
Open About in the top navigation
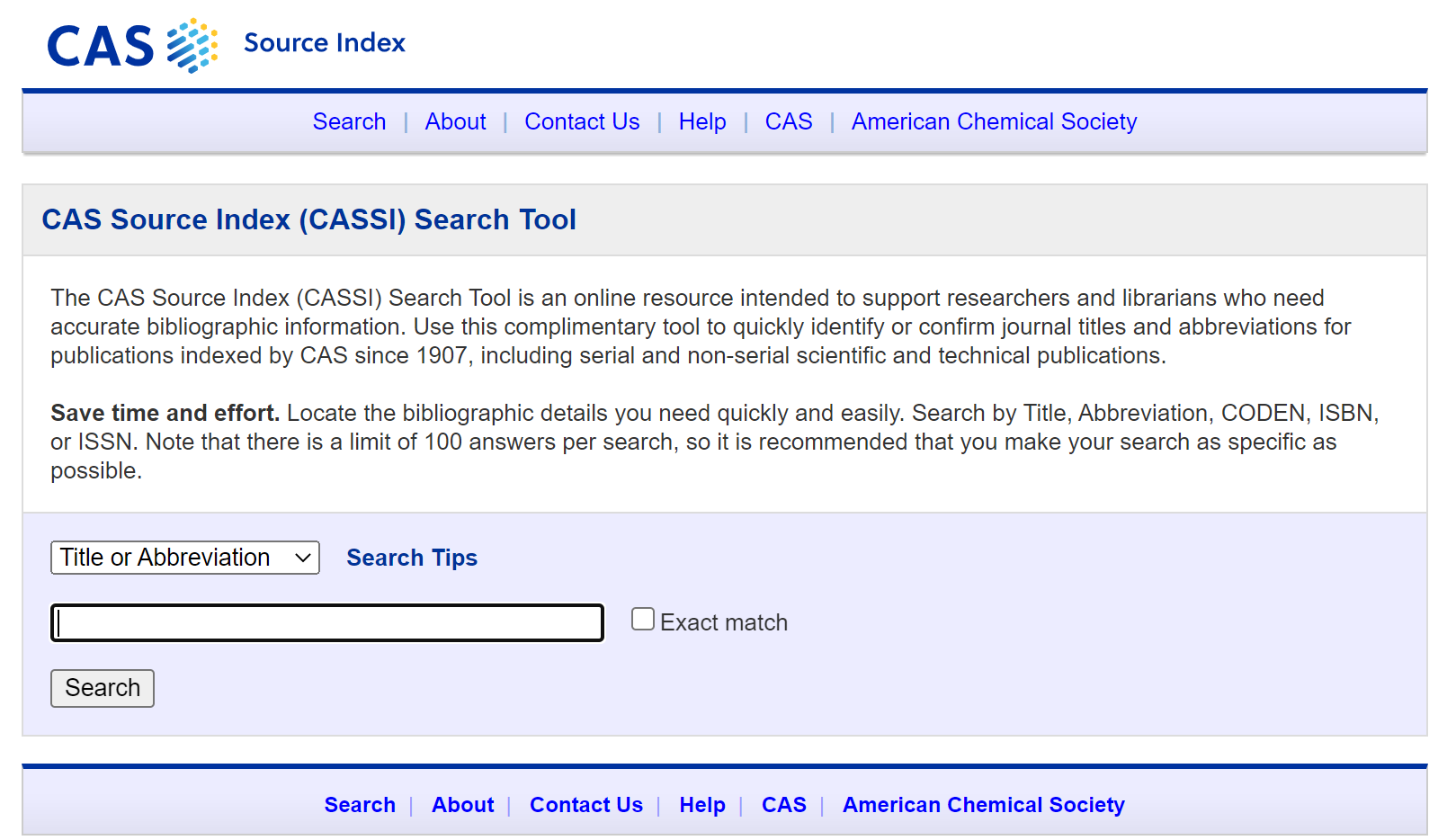(455, 121)
